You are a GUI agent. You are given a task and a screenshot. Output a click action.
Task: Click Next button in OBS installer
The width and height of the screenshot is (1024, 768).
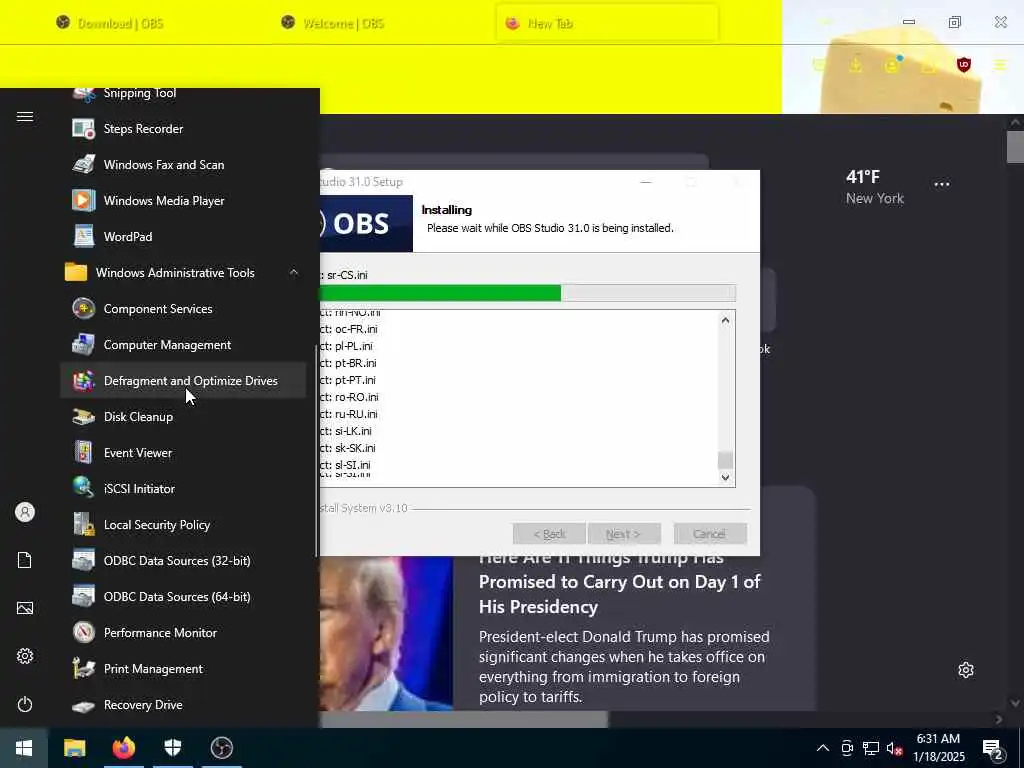[624, 534]
